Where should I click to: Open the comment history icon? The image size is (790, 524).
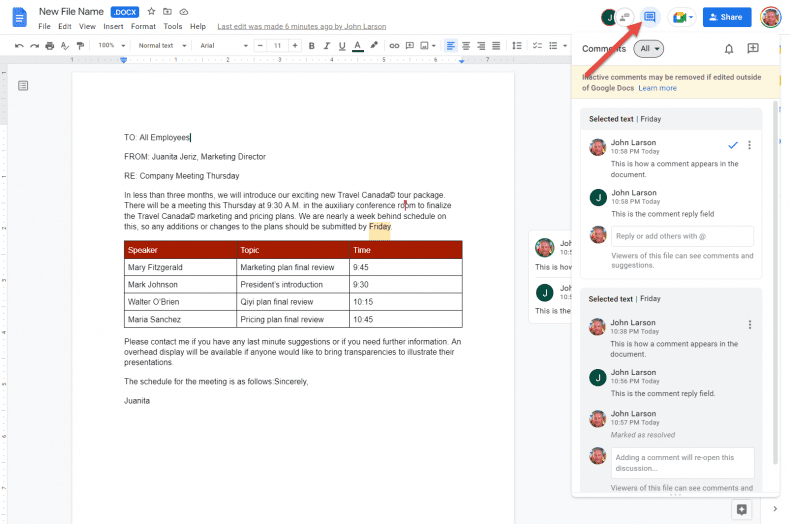pos(650,17)
